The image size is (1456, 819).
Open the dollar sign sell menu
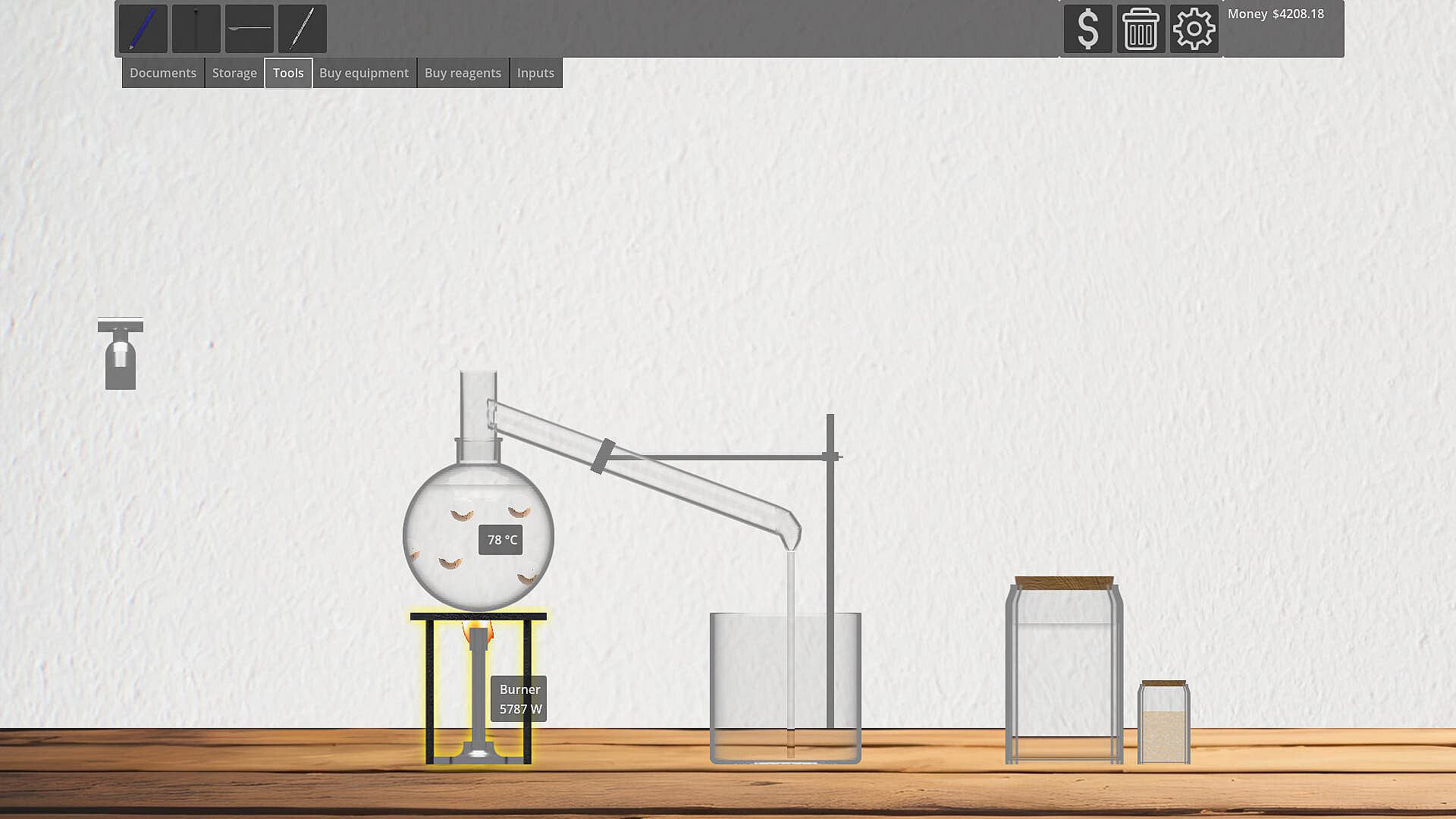pos(1087,29)
